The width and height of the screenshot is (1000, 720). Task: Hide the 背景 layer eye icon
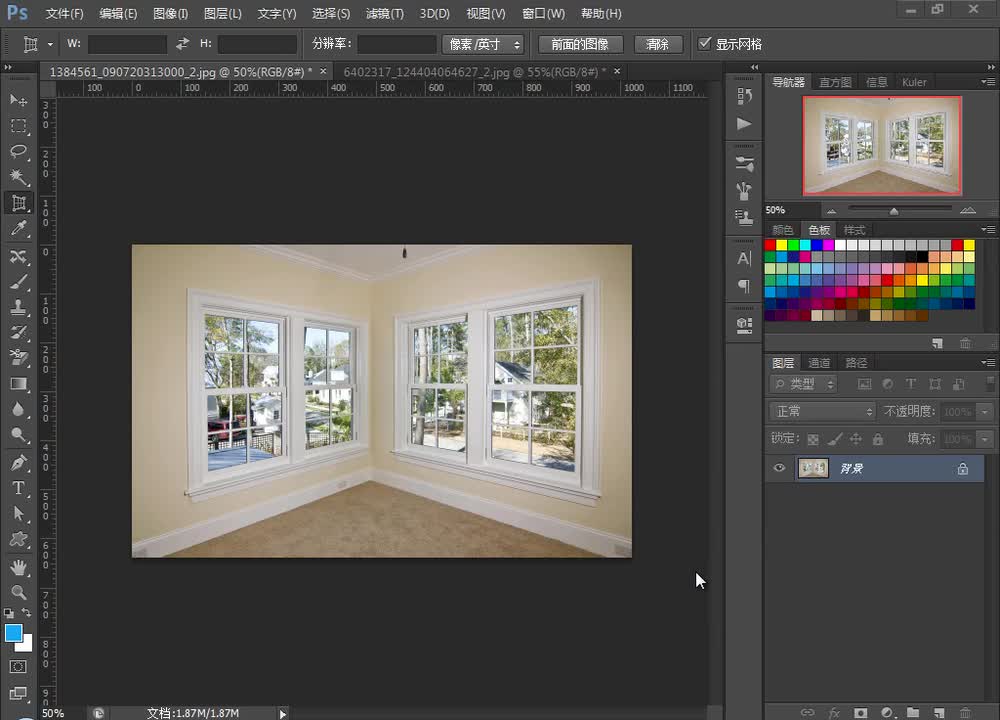pos(779,468)
